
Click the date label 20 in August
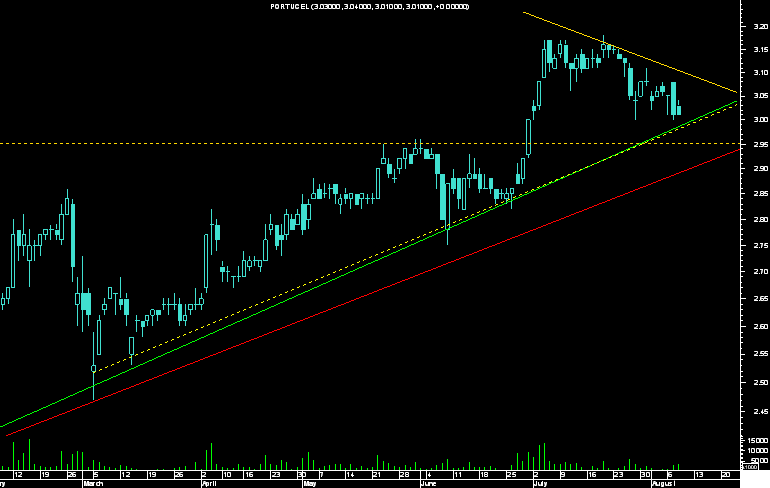tap(726, 475)
